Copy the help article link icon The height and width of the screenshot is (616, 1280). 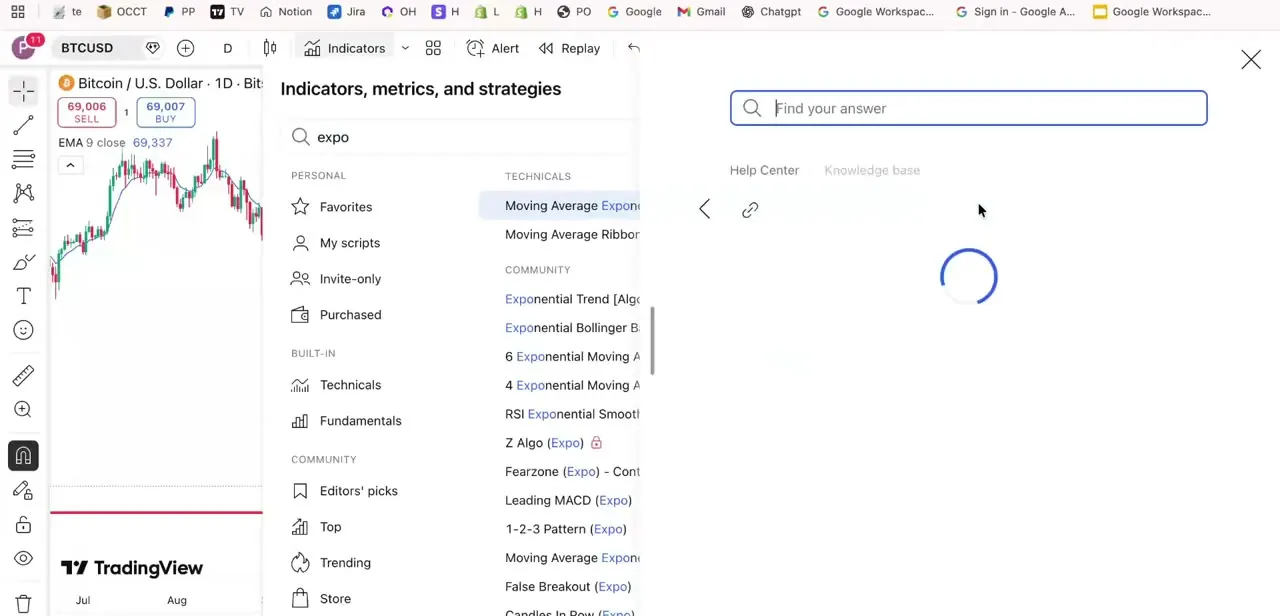pos(750,209)
